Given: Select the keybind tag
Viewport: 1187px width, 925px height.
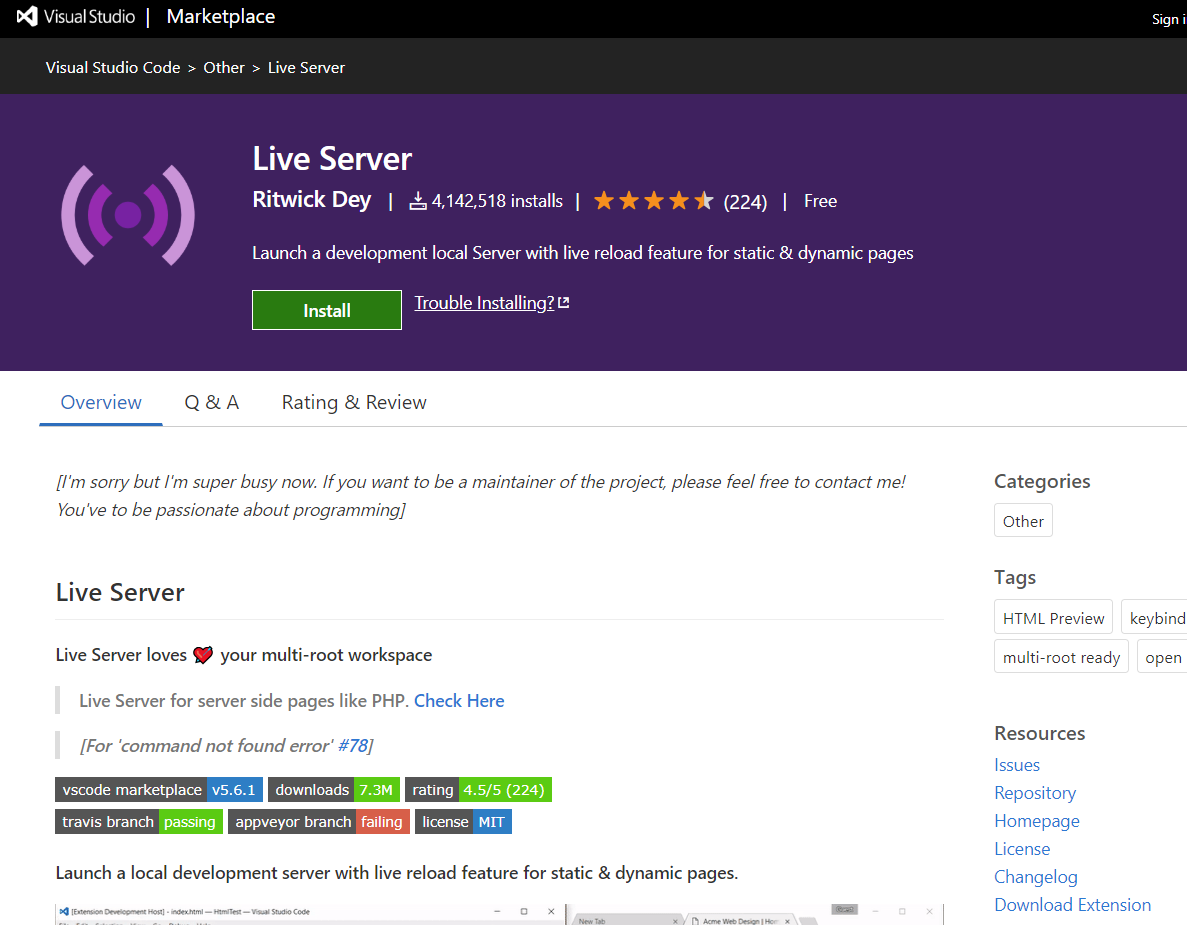Looking at the screenshot, I should pyautogui.click(x=1154, y=618).
